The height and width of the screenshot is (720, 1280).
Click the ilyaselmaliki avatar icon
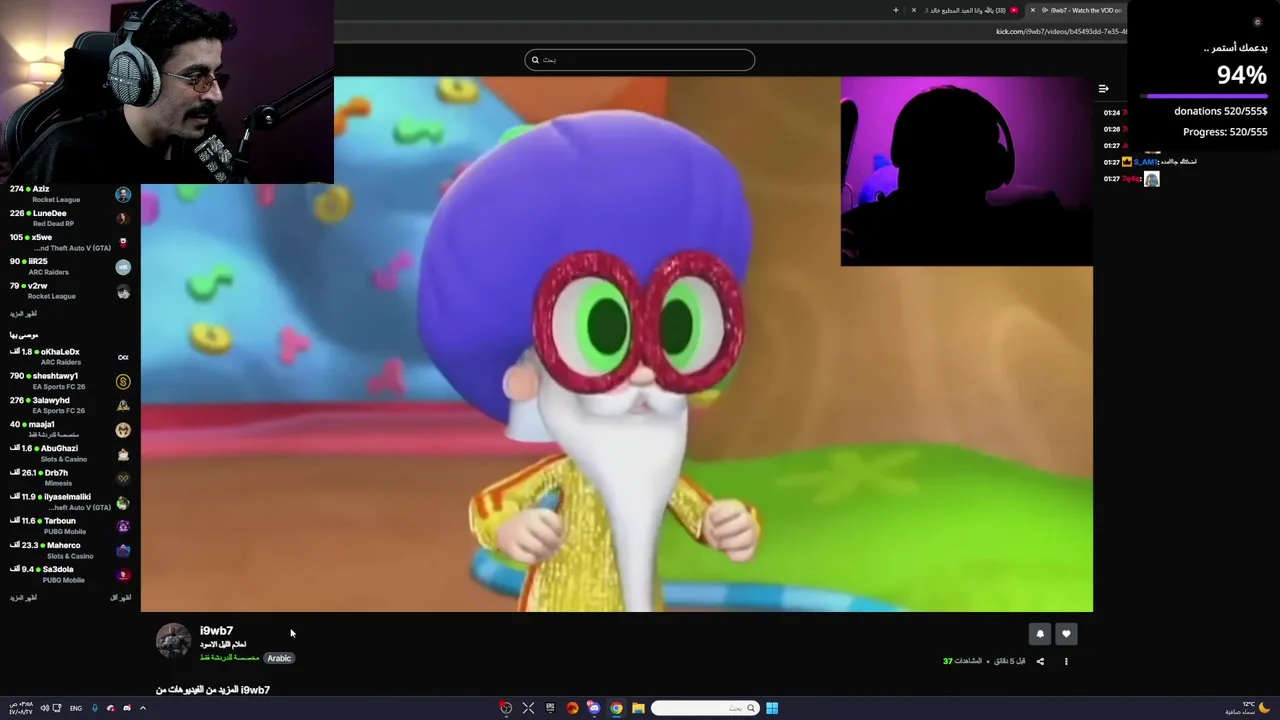pyautogui.click(x=123, y=503)
